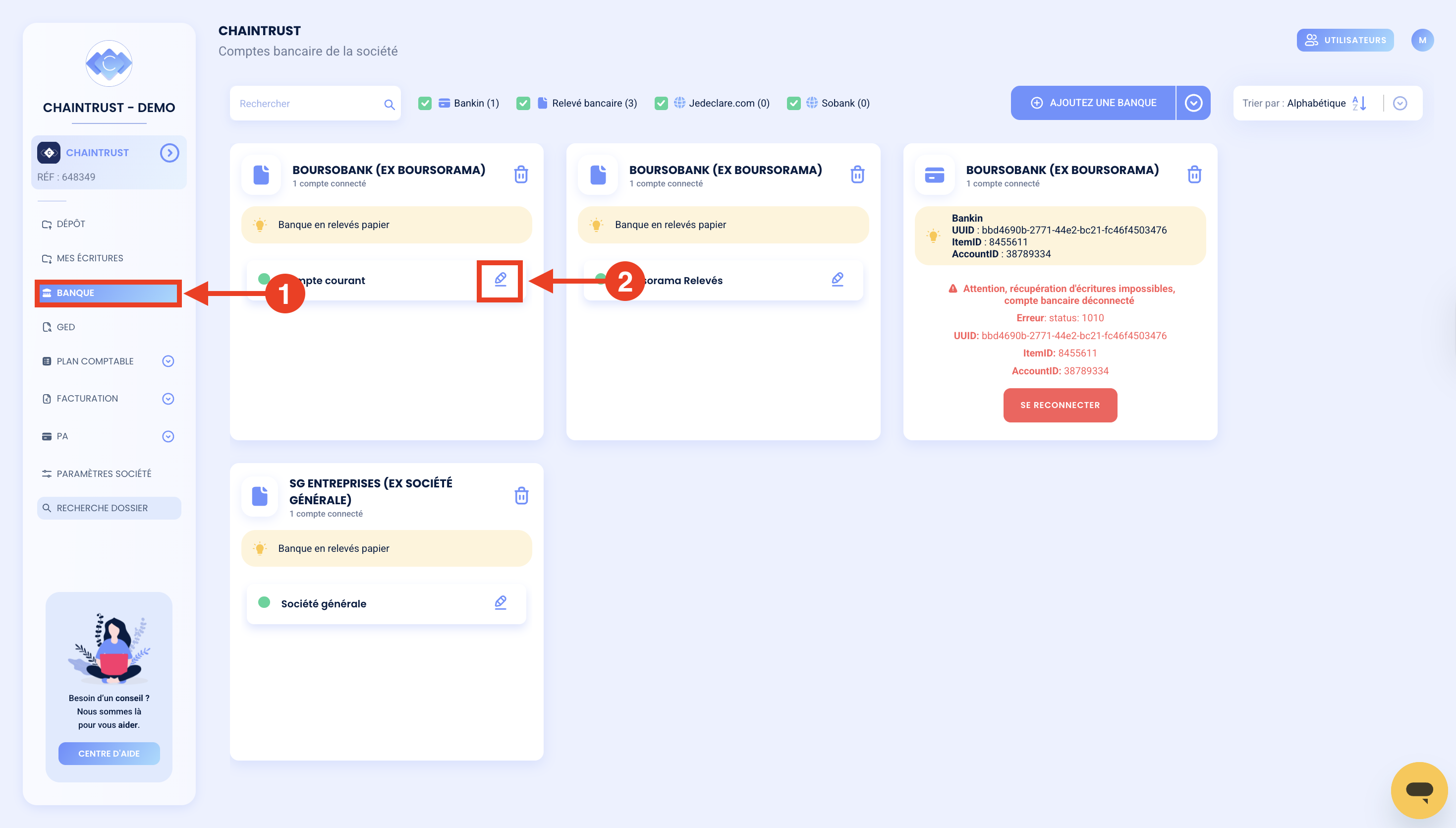Click the Alphabétique sort value
Image resolution: width=1456 pixels, height=828 pixels.
tap(1316, 103)
